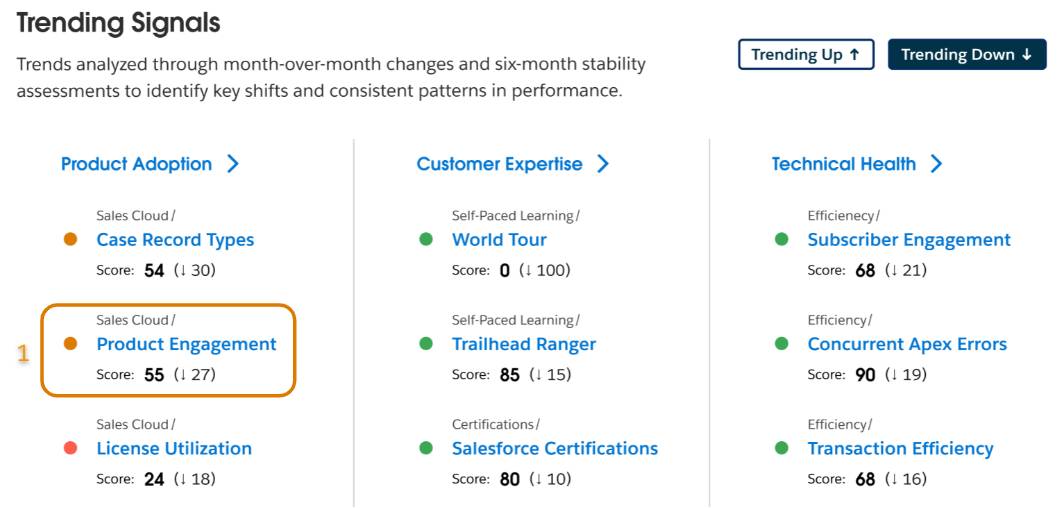This screenshot has width=1059, height=508.
Task: Open Subscriber Engagement signal
Action: click(x=908, y=240)
